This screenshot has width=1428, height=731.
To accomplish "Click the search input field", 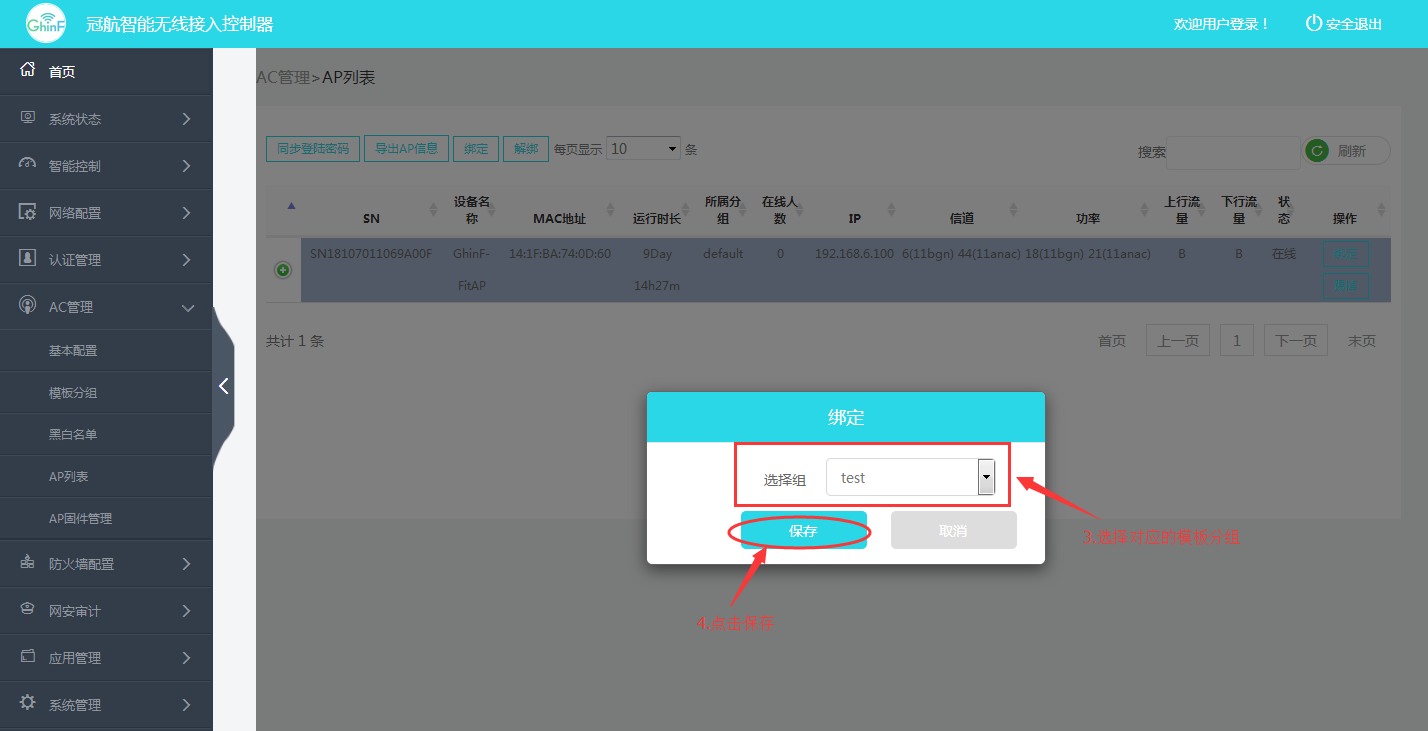I will [1232, 152].
